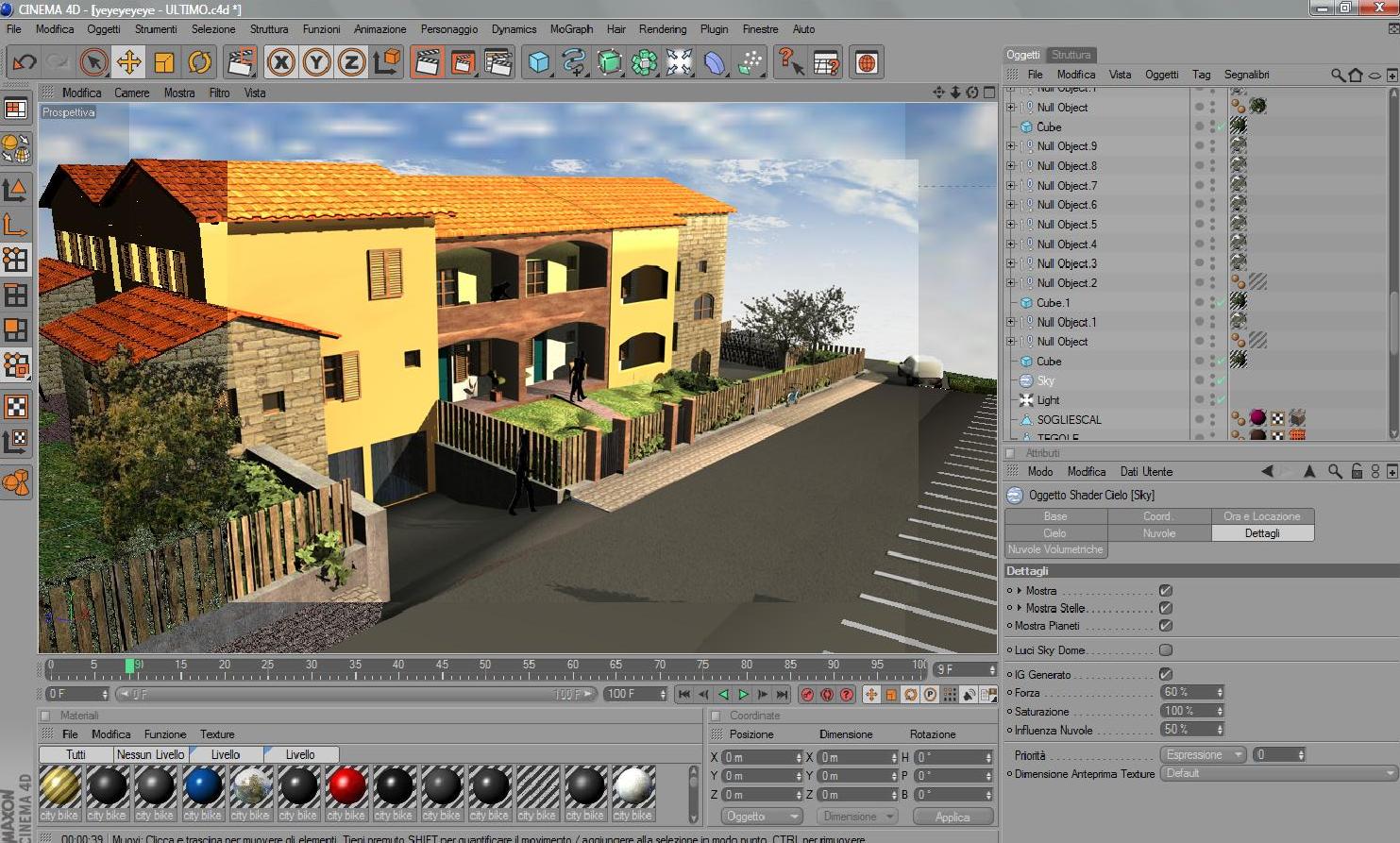Toggle the green enable check for Cube.1
Image resolution: width=1400 pixels, height=843 pixels.
pos(1222,302)
